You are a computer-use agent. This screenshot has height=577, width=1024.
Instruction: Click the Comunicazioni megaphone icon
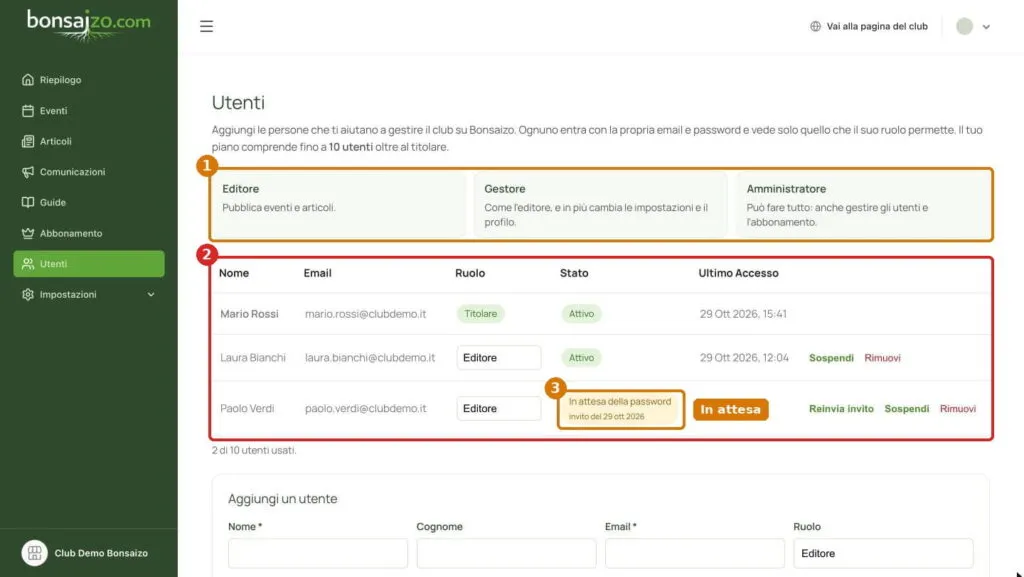coord(27,172)
